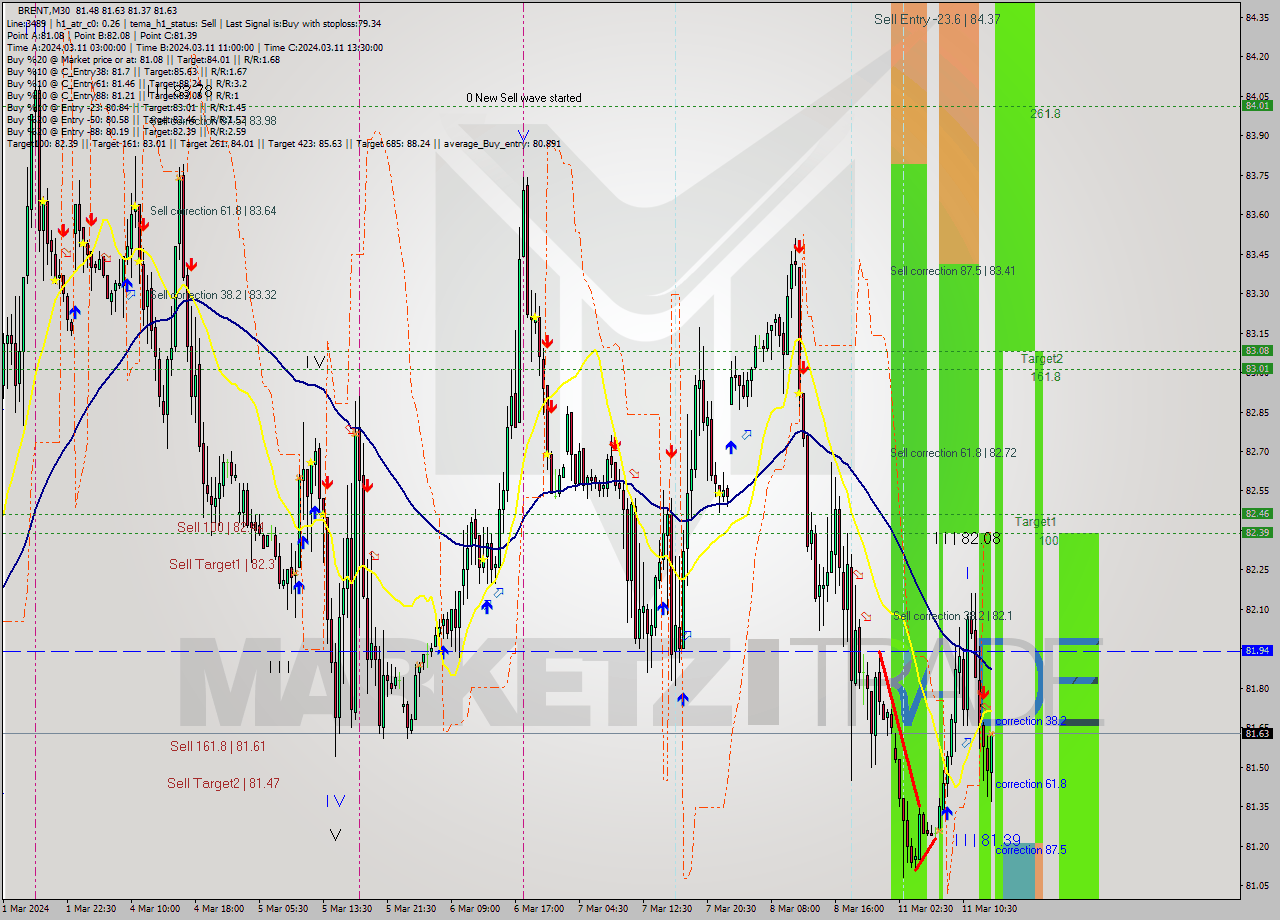Select the '11 Mar 10:30' time axis label
This screenshot has height=920, width=1280.
pos(989,909)
